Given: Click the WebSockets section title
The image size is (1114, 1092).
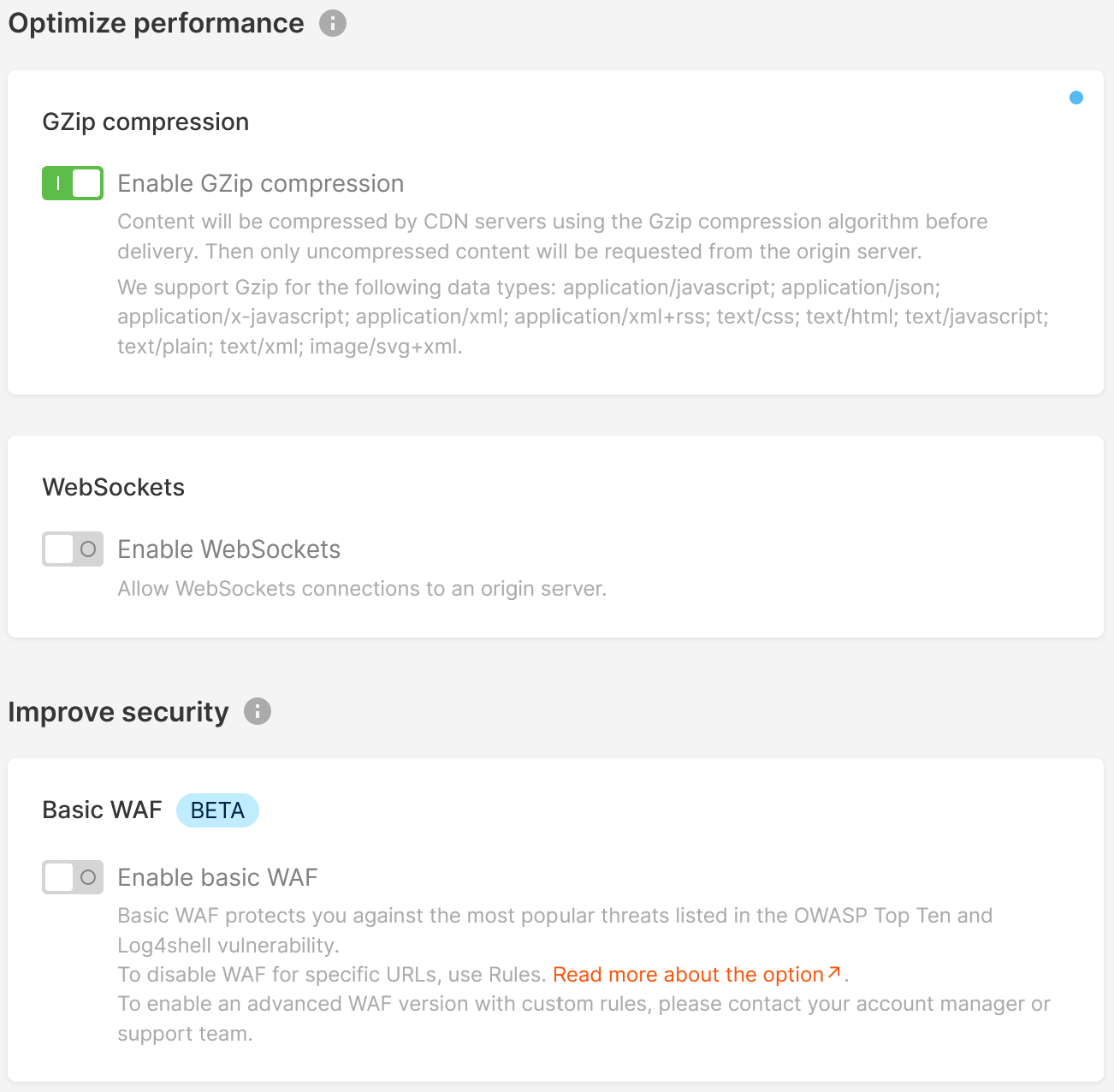Looking at the screenshot, I should [113, 487].
